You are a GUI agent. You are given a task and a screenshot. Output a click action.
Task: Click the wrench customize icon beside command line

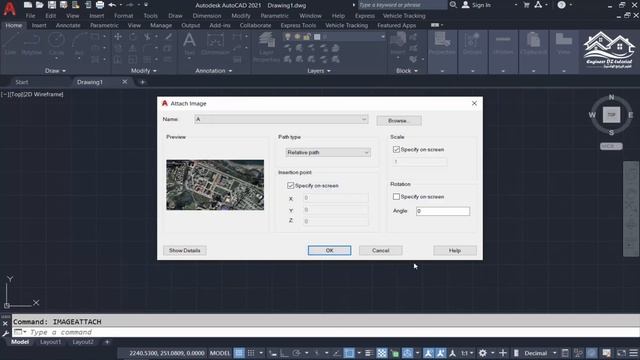pos(5,333)
